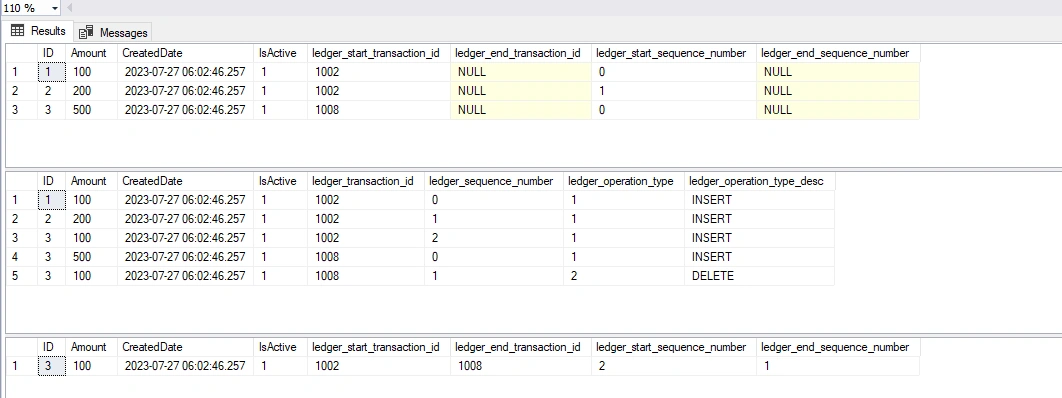The width and height of the screenshot is (1062, 398).
Task: Select NULL ledger_end_transaction_id in the ID 1 row
Action: click(x=521, y=72)
